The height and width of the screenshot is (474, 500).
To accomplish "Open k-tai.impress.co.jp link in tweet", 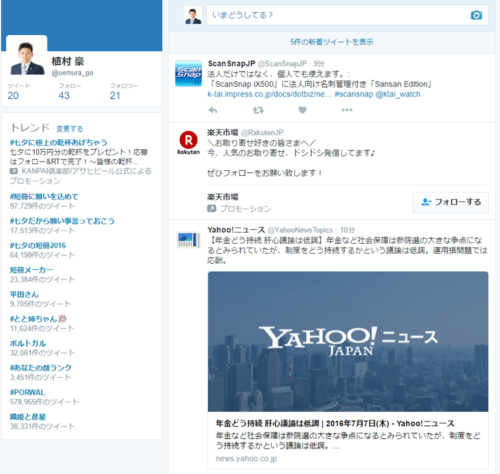I will pos(269,94).
